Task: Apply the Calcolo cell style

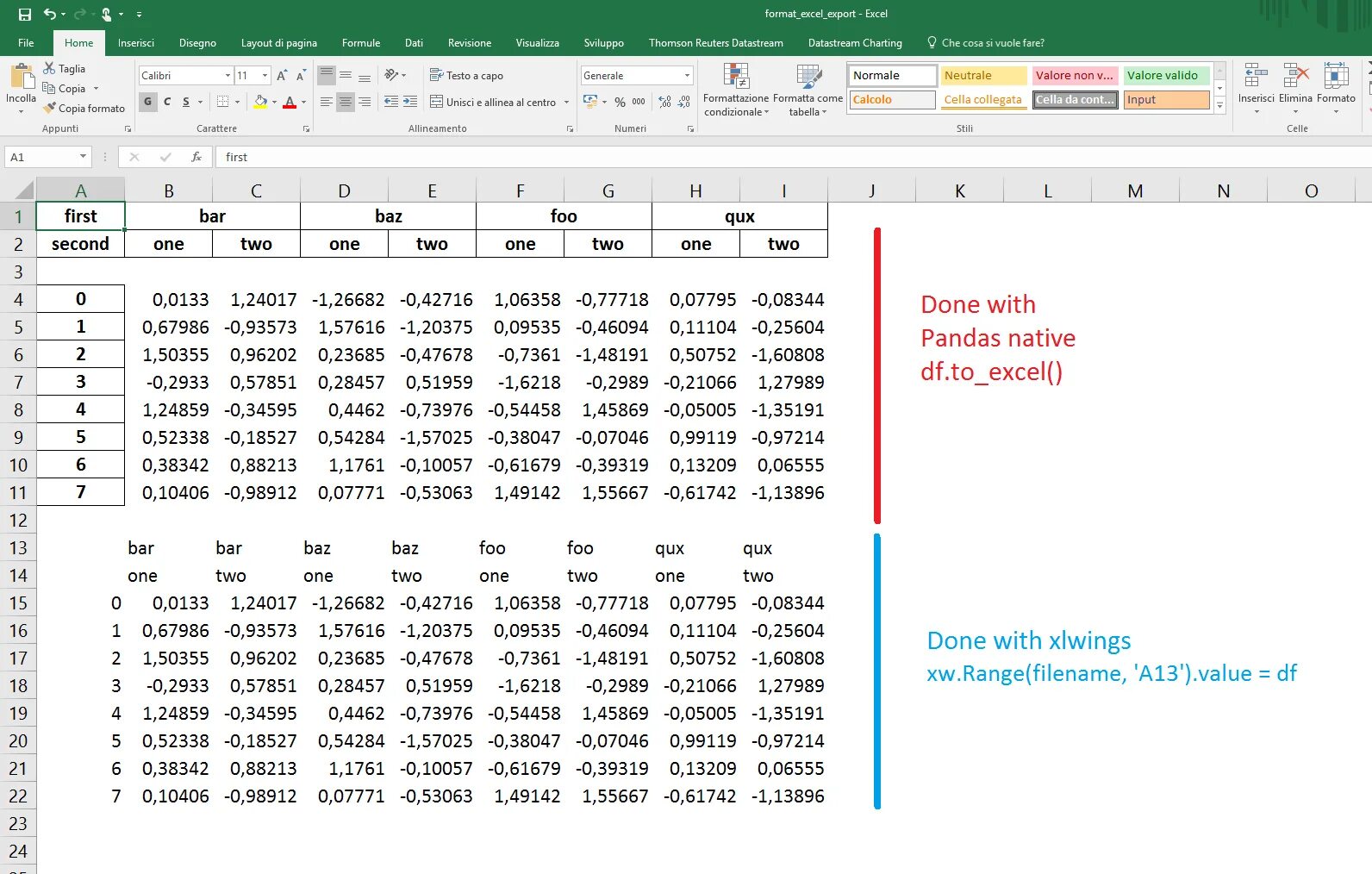Action: pos(893,100)
